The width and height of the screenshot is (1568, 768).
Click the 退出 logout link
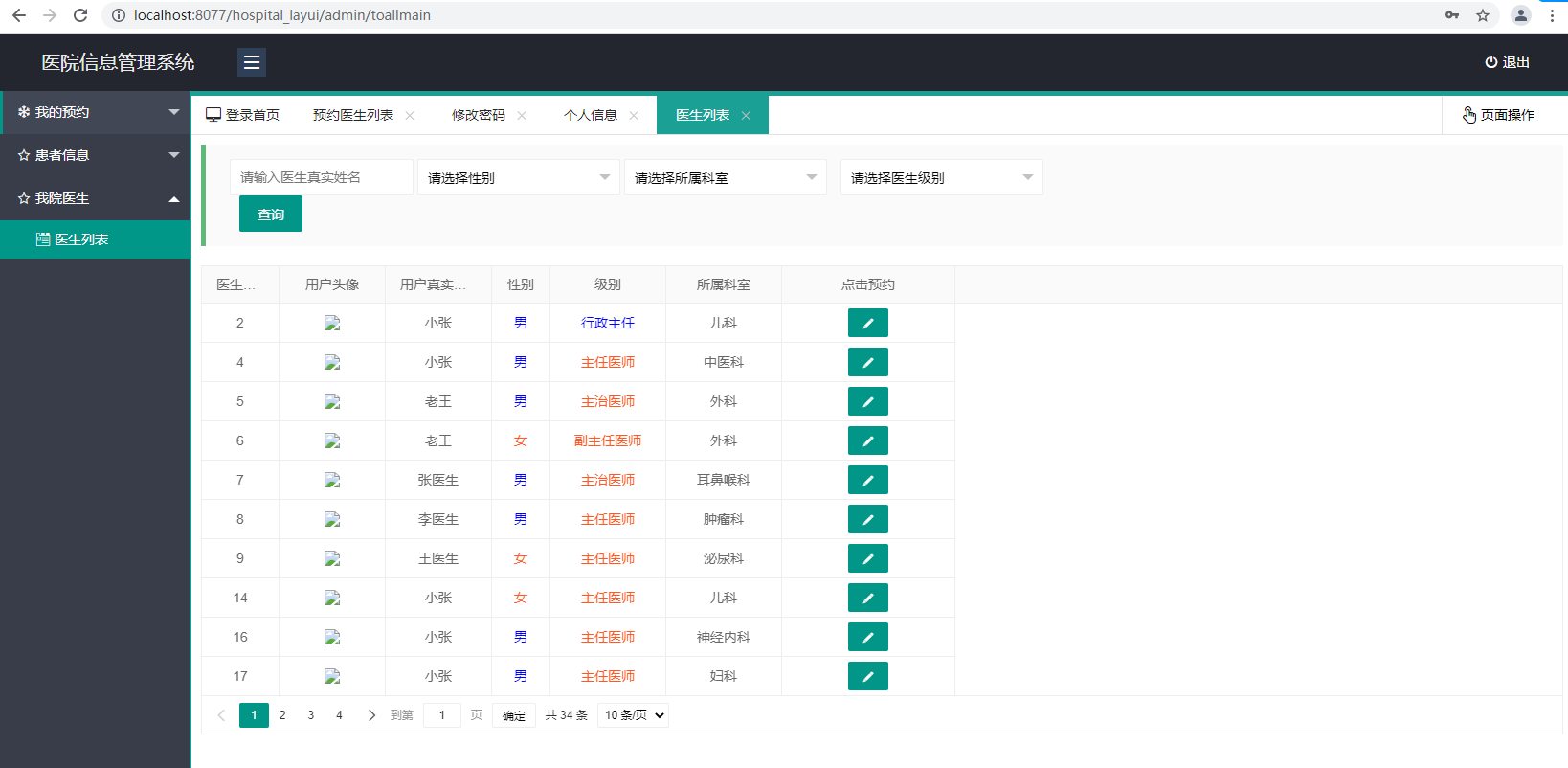pos(1507,62)
